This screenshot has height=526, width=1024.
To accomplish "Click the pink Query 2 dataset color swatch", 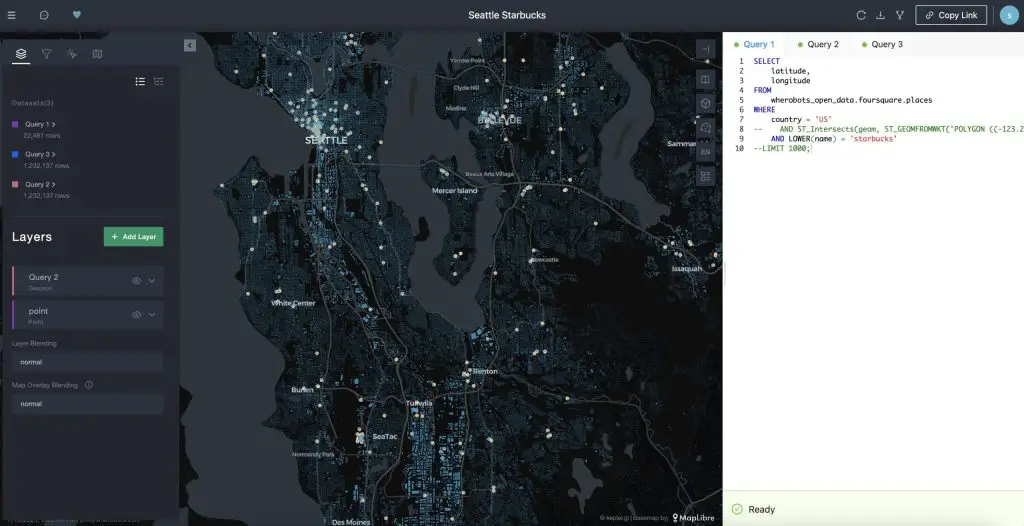I will point(15,184).
